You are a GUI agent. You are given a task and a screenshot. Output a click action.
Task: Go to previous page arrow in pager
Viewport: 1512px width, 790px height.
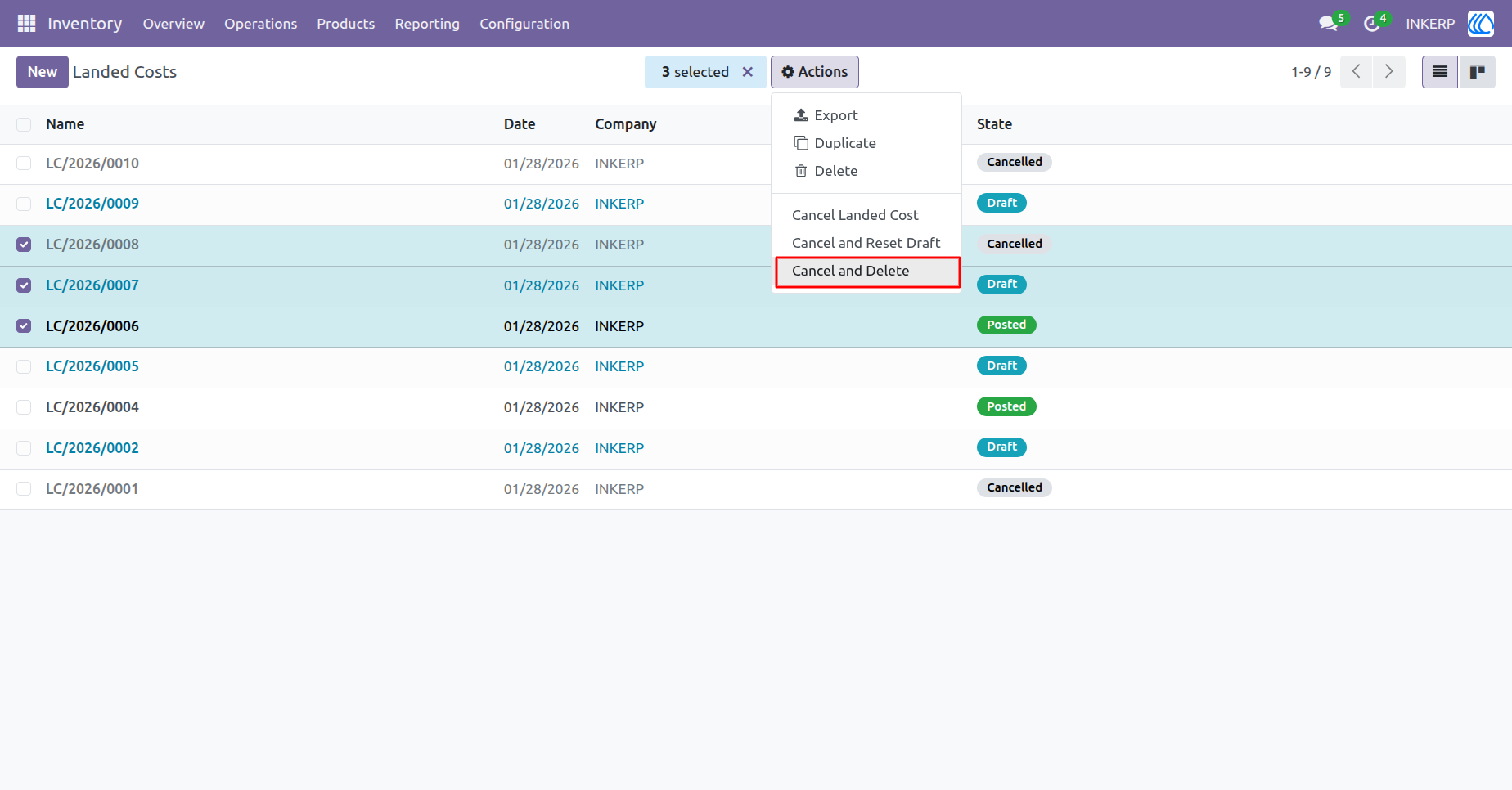pos(1357,72)
